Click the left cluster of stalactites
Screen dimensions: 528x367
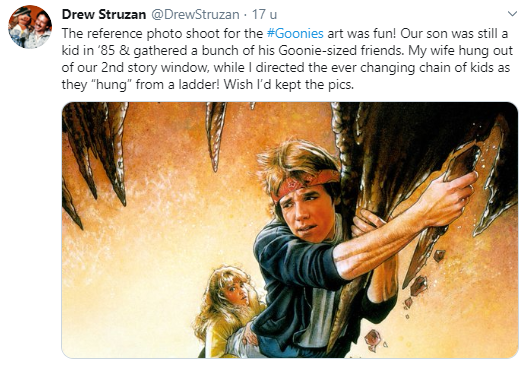94,158
